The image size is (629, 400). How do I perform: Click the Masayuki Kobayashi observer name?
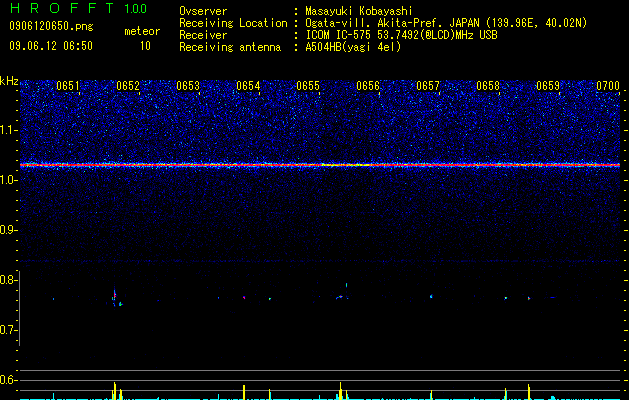359,11
